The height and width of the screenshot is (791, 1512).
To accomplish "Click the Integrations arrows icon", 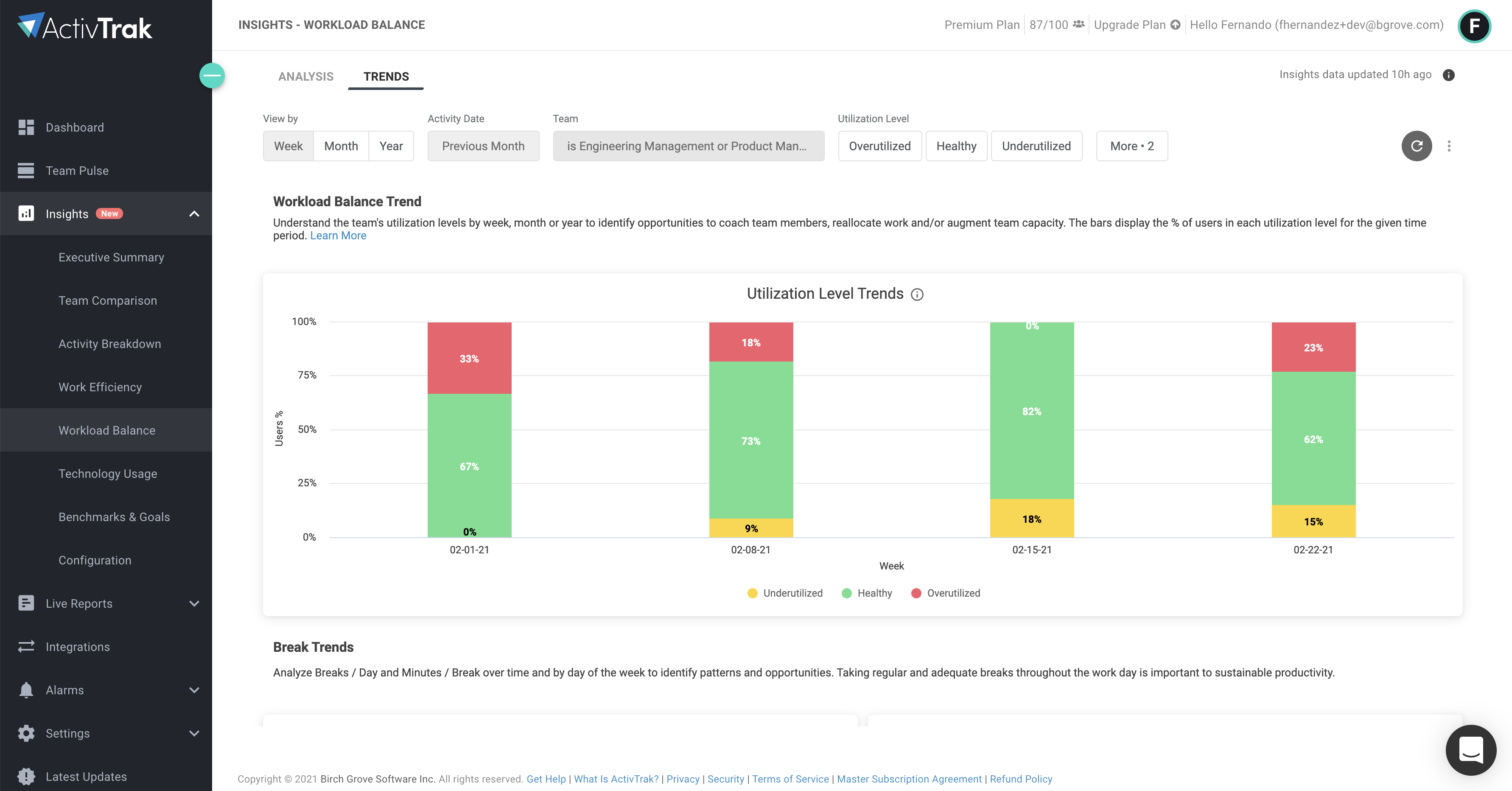I will [26, 647].
